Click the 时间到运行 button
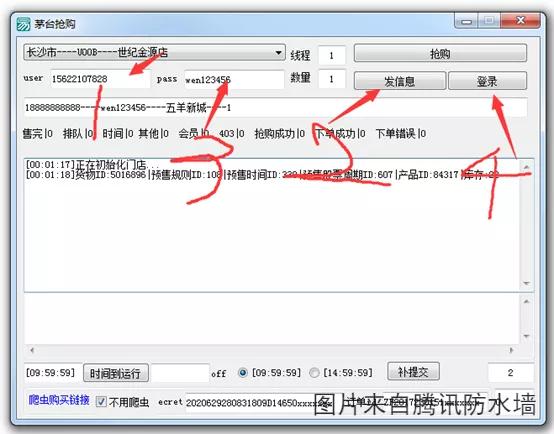Viewport: 554px width, 434px height. 116,373
